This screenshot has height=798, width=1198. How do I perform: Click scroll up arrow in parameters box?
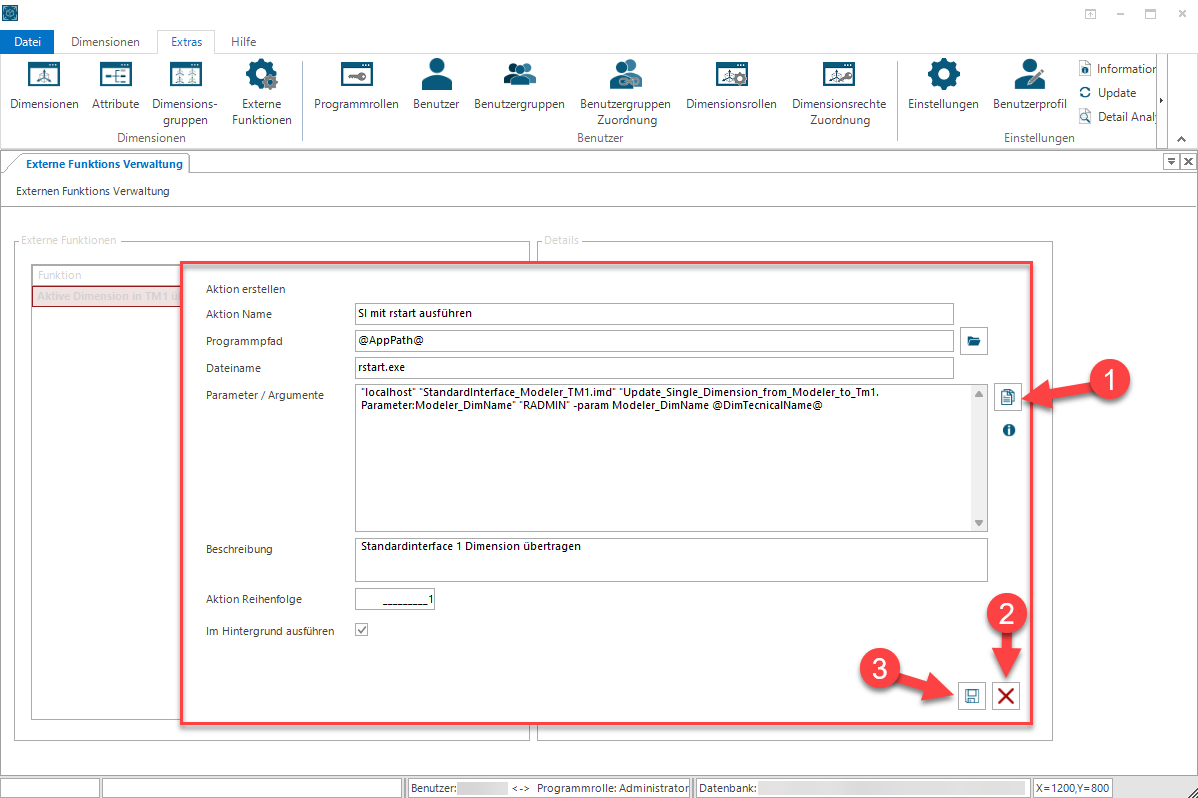coord(979,394)
